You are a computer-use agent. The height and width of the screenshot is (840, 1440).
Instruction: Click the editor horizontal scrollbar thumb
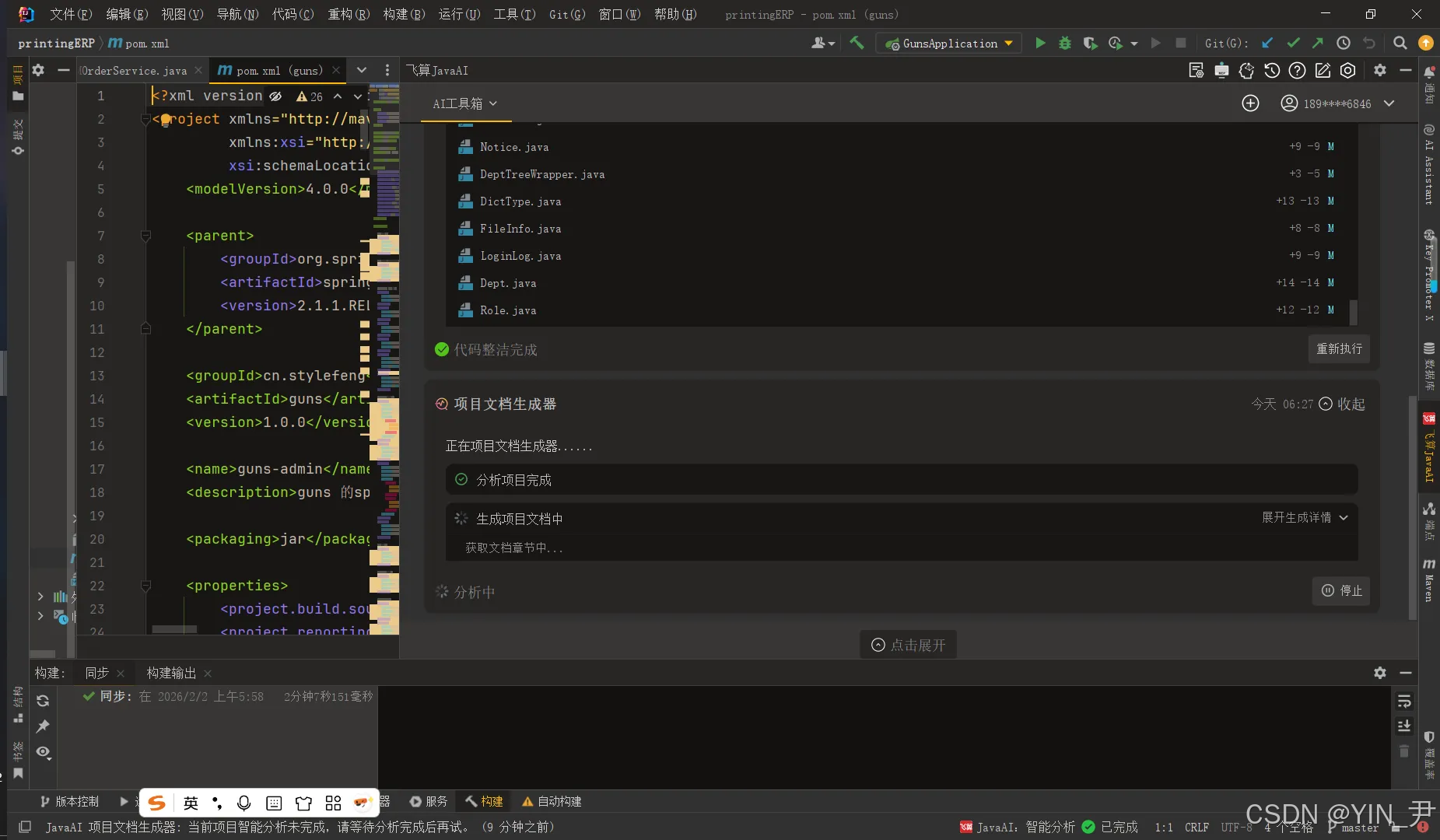[174, 629]
